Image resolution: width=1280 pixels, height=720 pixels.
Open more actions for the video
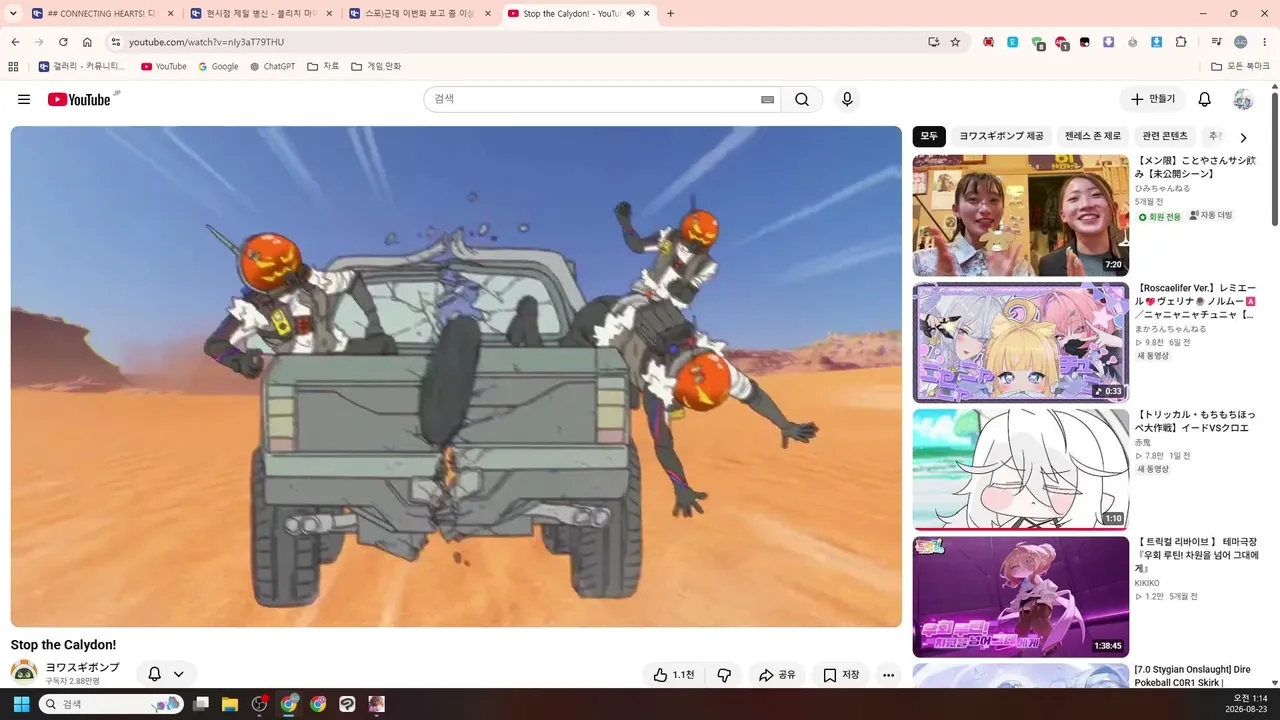[x=888, y=675]
